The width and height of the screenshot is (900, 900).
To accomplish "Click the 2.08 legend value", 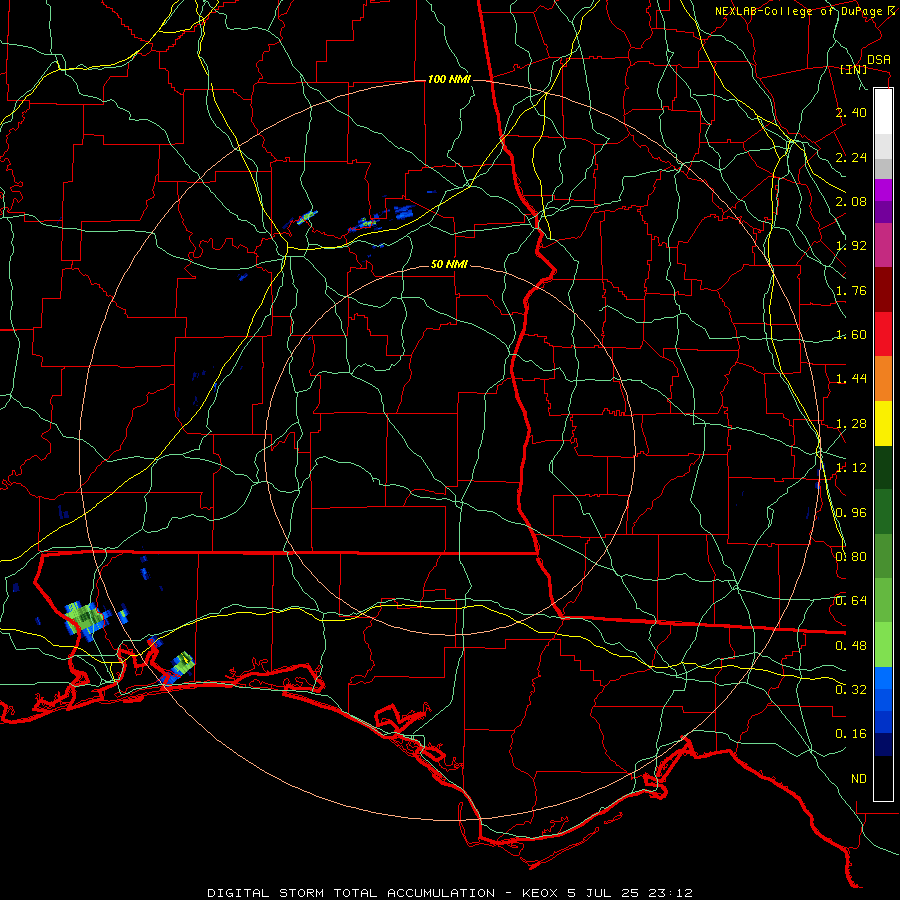I will [x=851, y=201].
